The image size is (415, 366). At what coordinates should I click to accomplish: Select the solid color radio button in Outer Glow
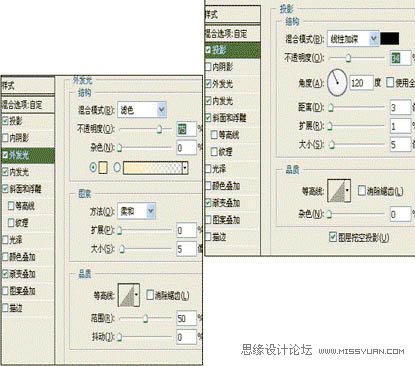[x=94, y=167]
